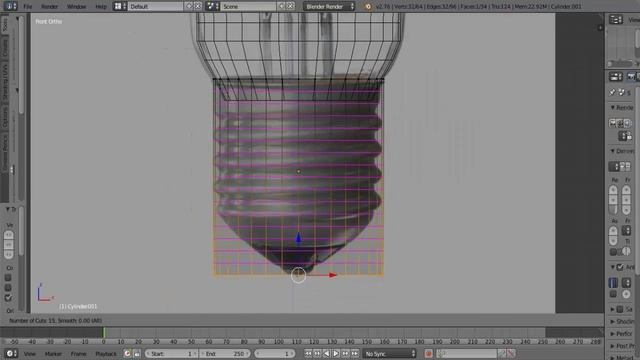Image resolution: width=640 pixels, height=360 pixels.
Task: Delete the current scene with X icon
Action: coord(290,6)
